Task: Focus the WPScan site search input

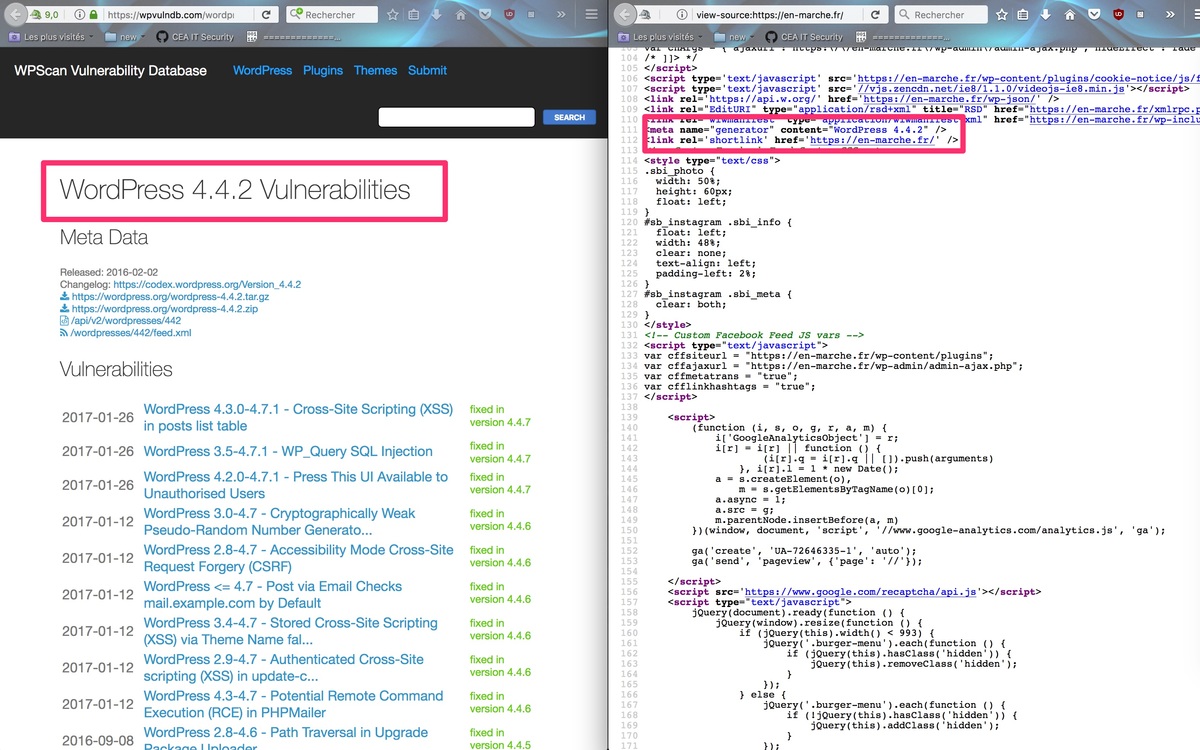Action: coord(455,117)
